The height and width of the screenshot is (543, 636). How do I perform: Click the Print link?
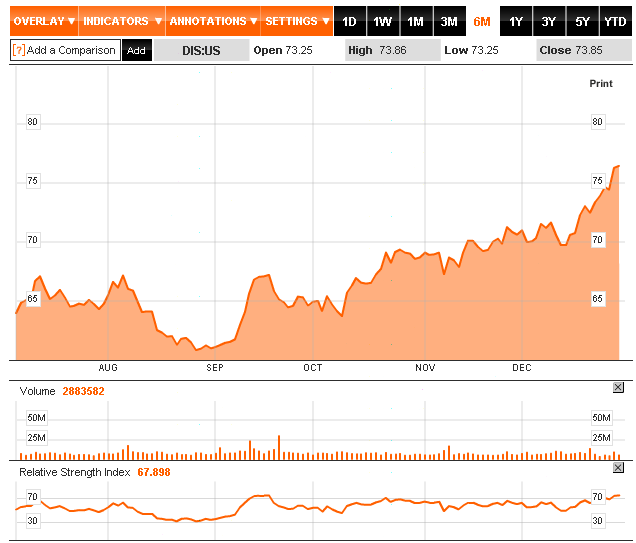tap(600, 84)
